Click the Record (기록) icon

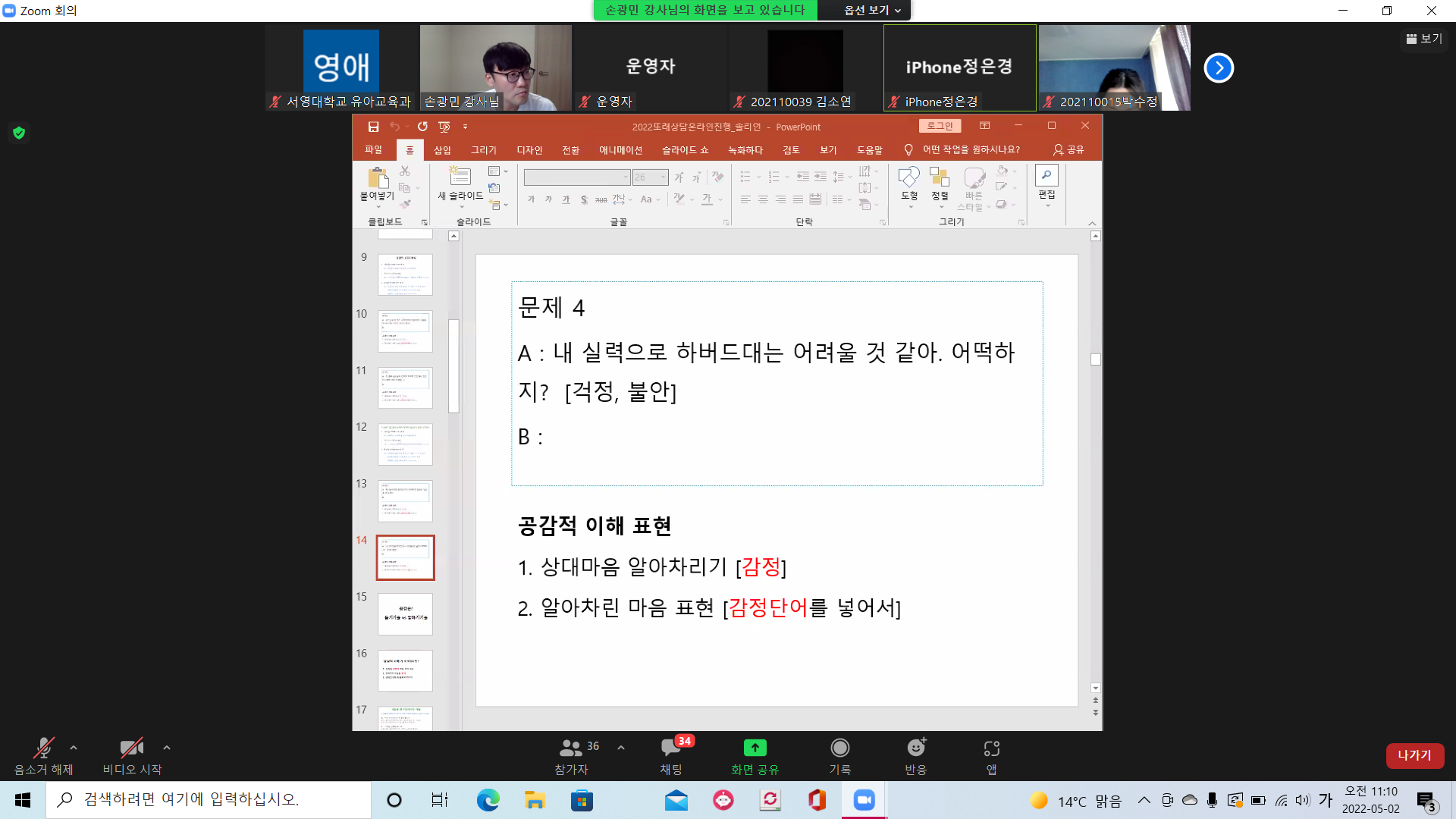tap(839, 748)
